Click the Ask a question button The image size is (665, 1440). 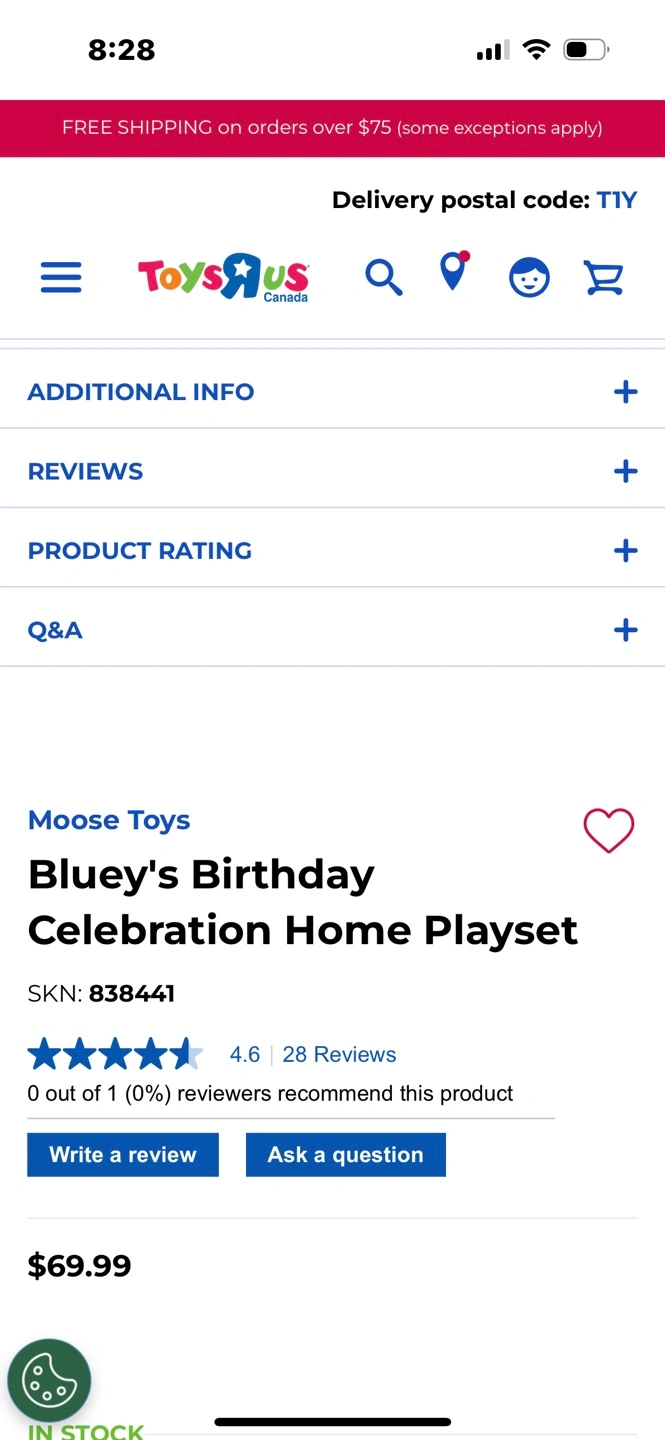coord(345,1155)
